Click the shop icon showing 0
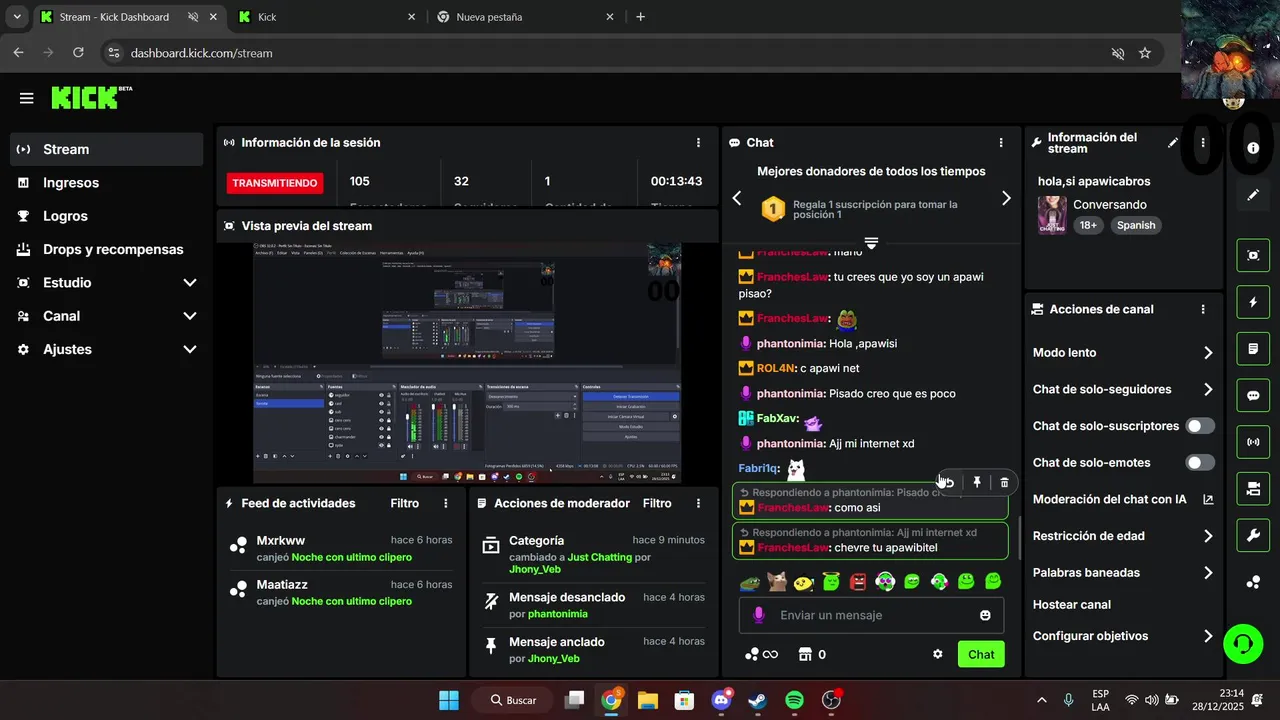 click(x=812, y=654)
